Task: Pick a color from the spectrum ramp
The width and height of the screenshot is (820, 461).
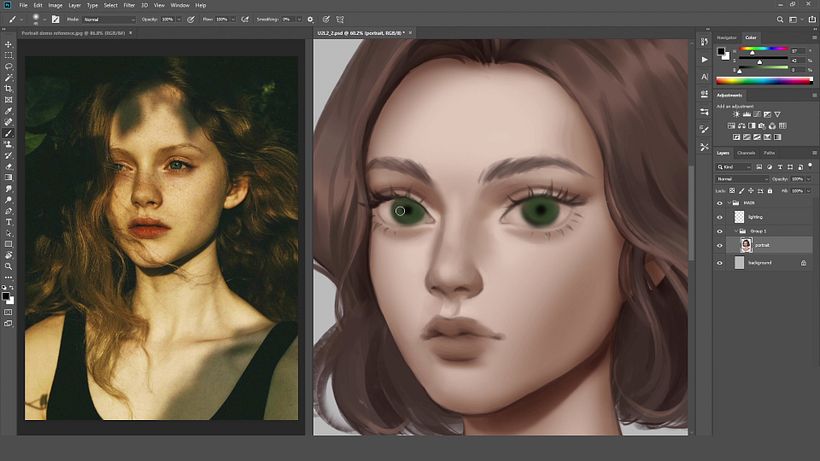Action: [764, 80]
